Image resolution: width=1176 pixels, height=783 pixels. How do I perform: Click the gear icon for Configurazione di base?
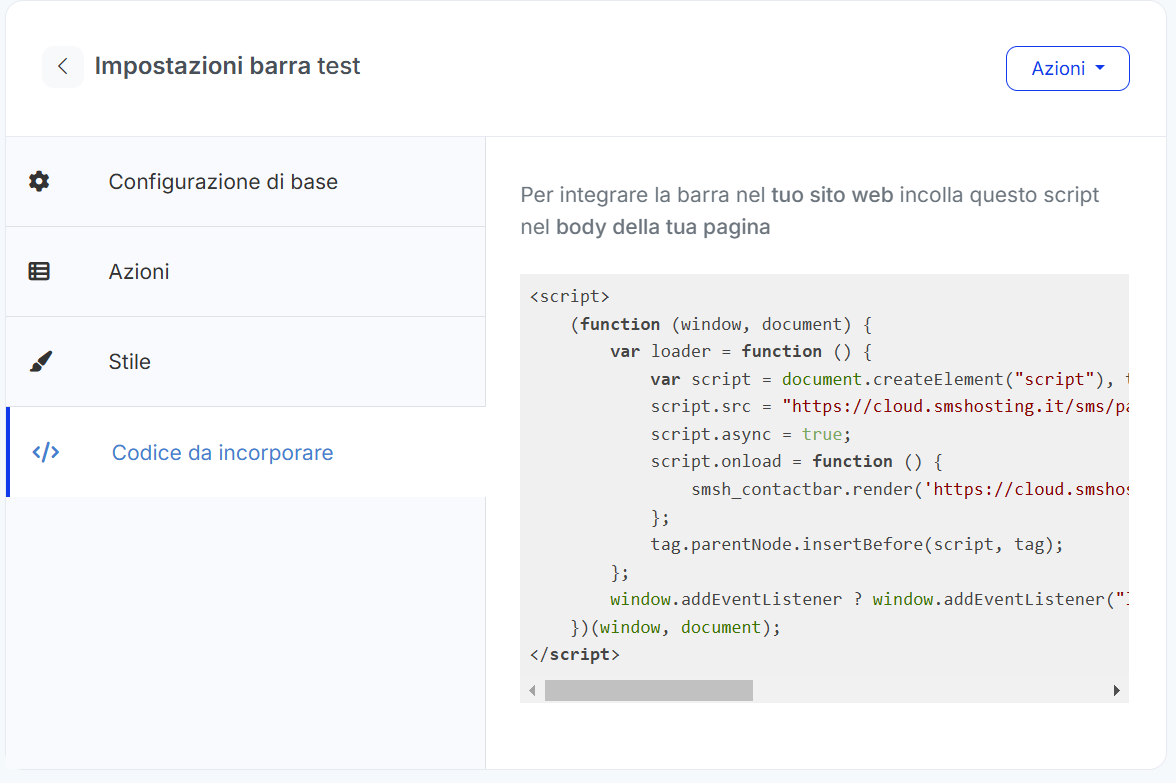[39, 181]
